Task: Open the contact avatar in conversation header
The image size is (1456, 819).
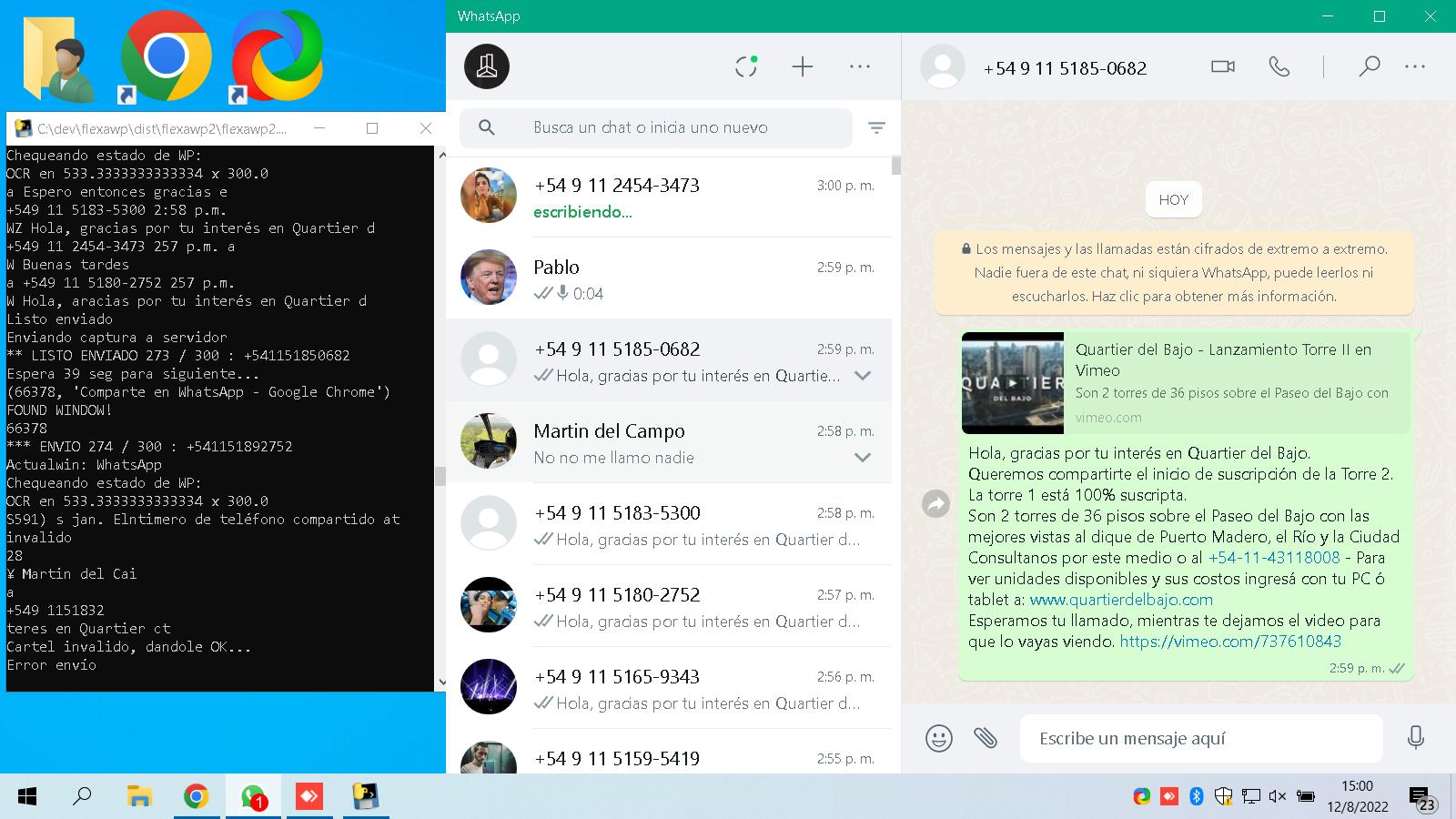Action: point(943,66)
